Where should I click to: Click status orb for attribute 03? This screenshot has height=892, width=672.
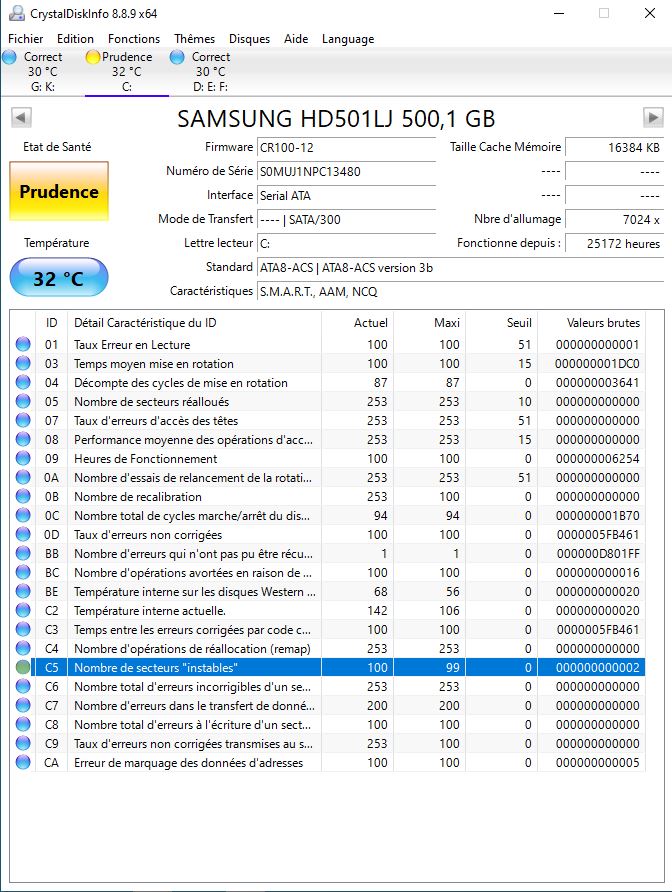pos(23,363)
